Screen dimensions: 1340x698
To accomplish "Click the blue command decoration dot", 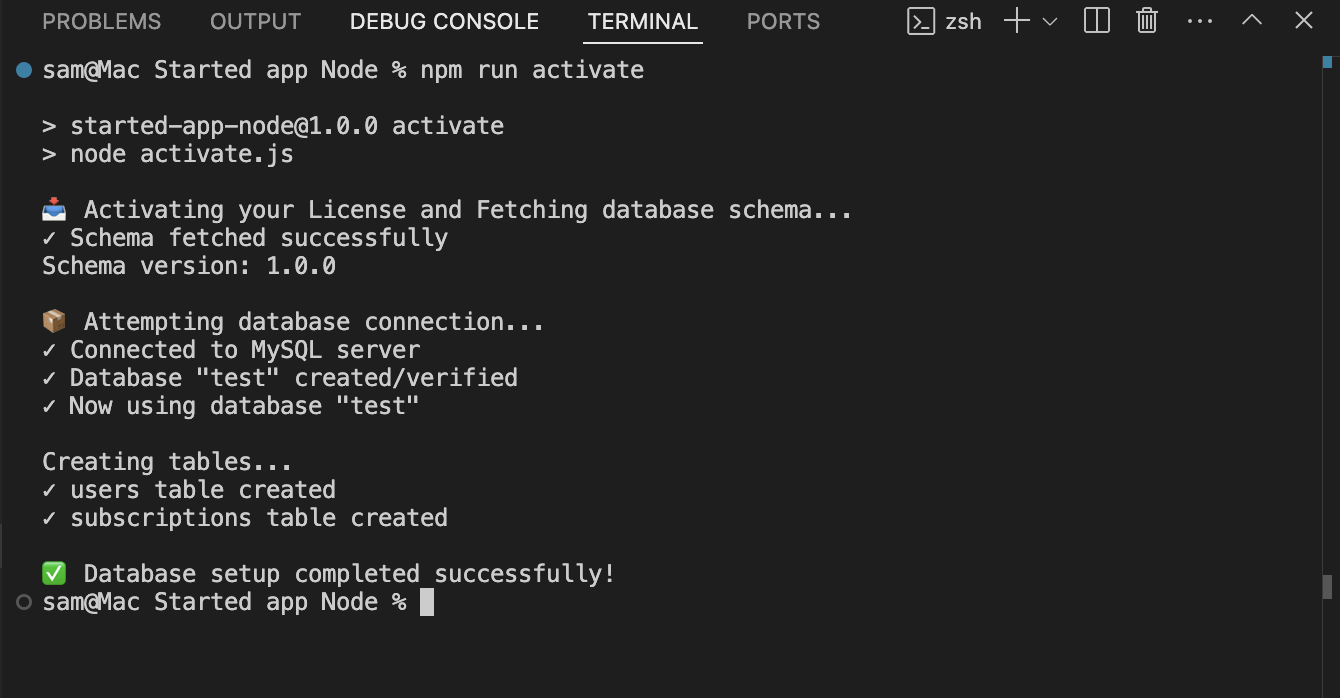I will coord(24,70).
